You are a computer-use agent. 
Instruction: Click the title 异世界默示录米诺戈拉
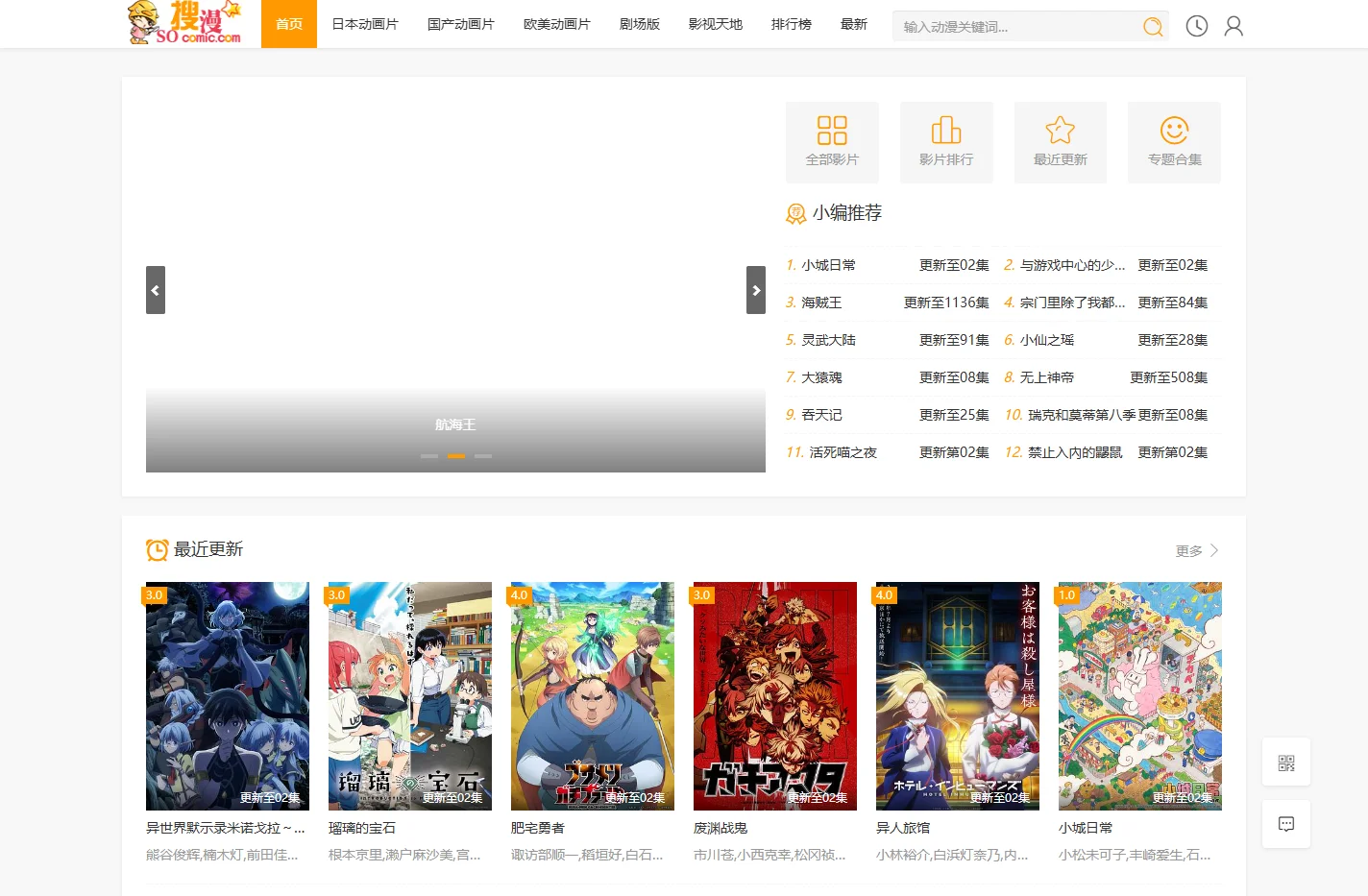(226, 828)
